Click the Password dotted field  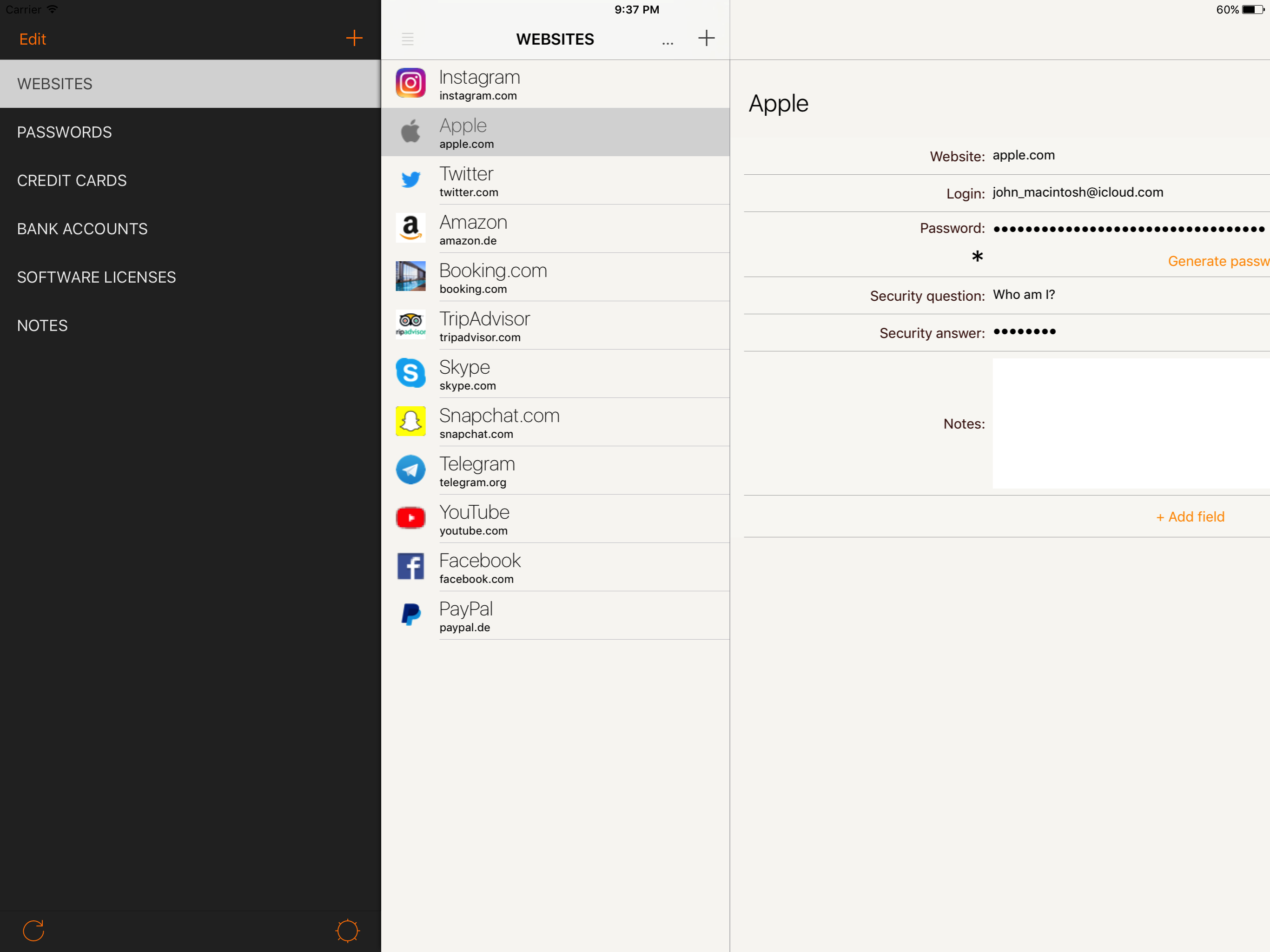[1130, 229]
